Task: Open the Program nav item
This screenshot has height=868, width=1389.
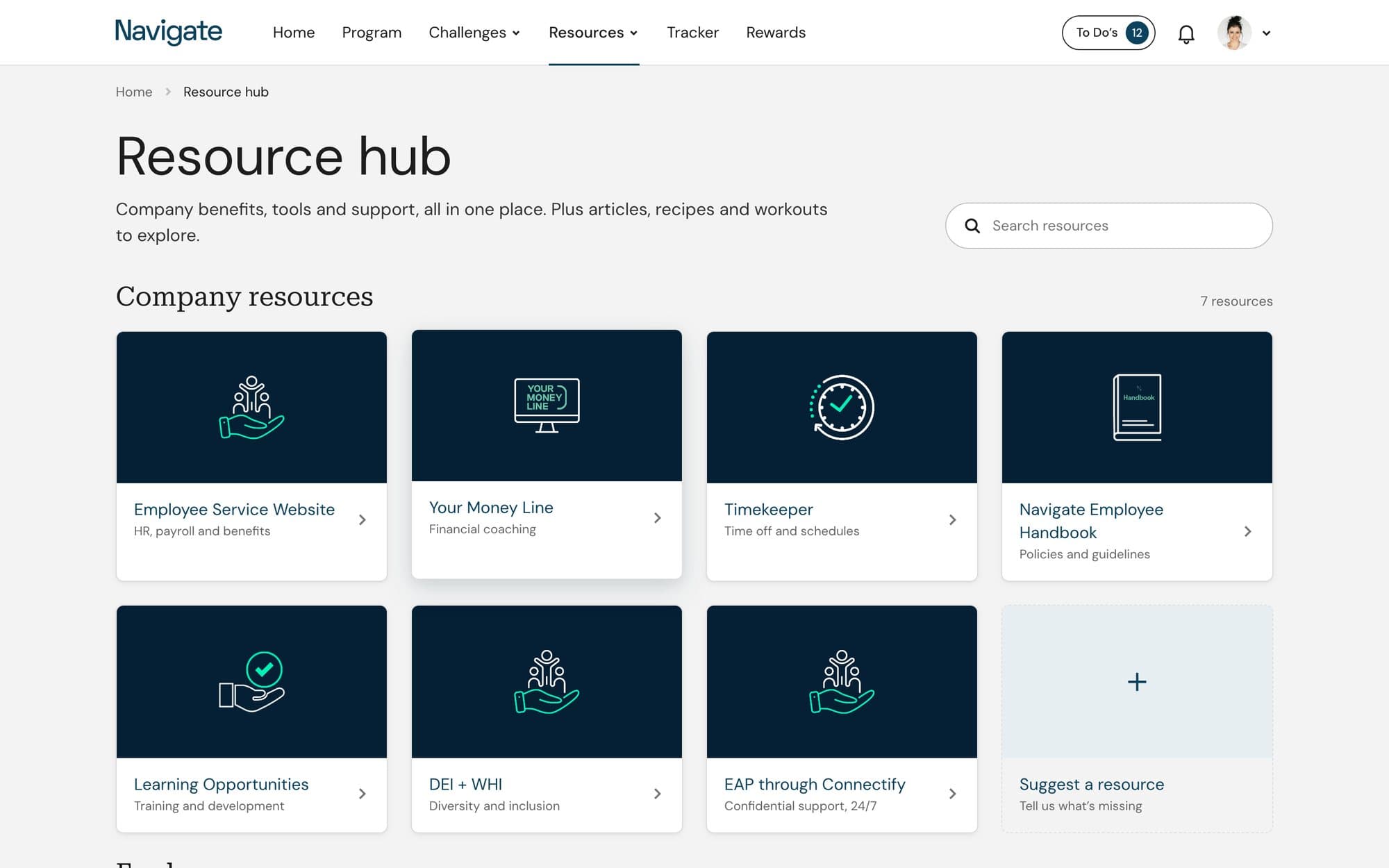Action: click(372, 33)
